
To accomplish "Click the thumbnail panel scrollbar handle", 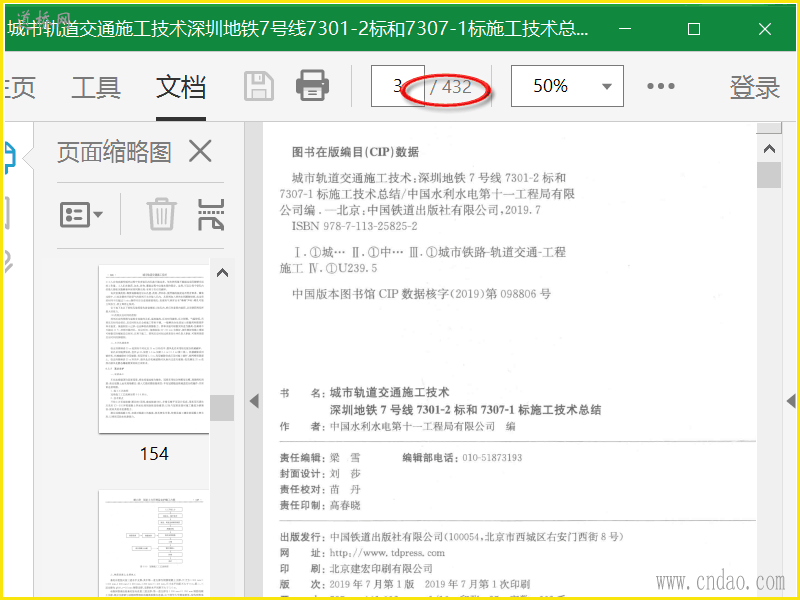I will tap(222, 407).
